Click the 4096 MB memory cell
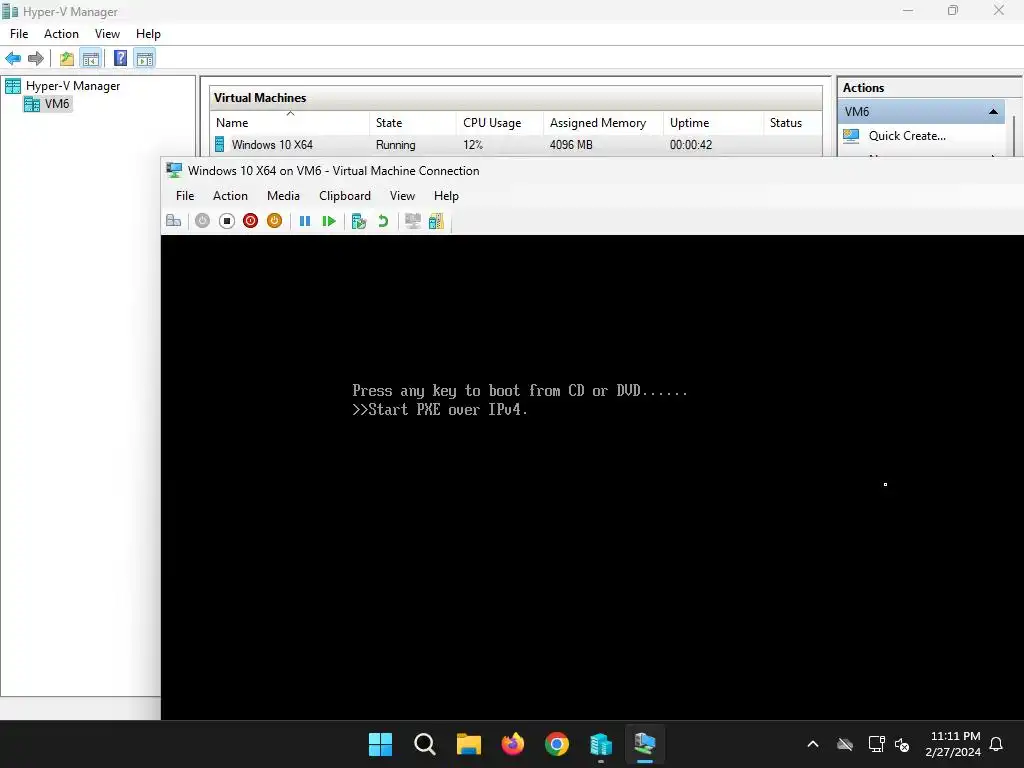The width and height of the screenshot is (1024, 768). (x=571, y=145)
